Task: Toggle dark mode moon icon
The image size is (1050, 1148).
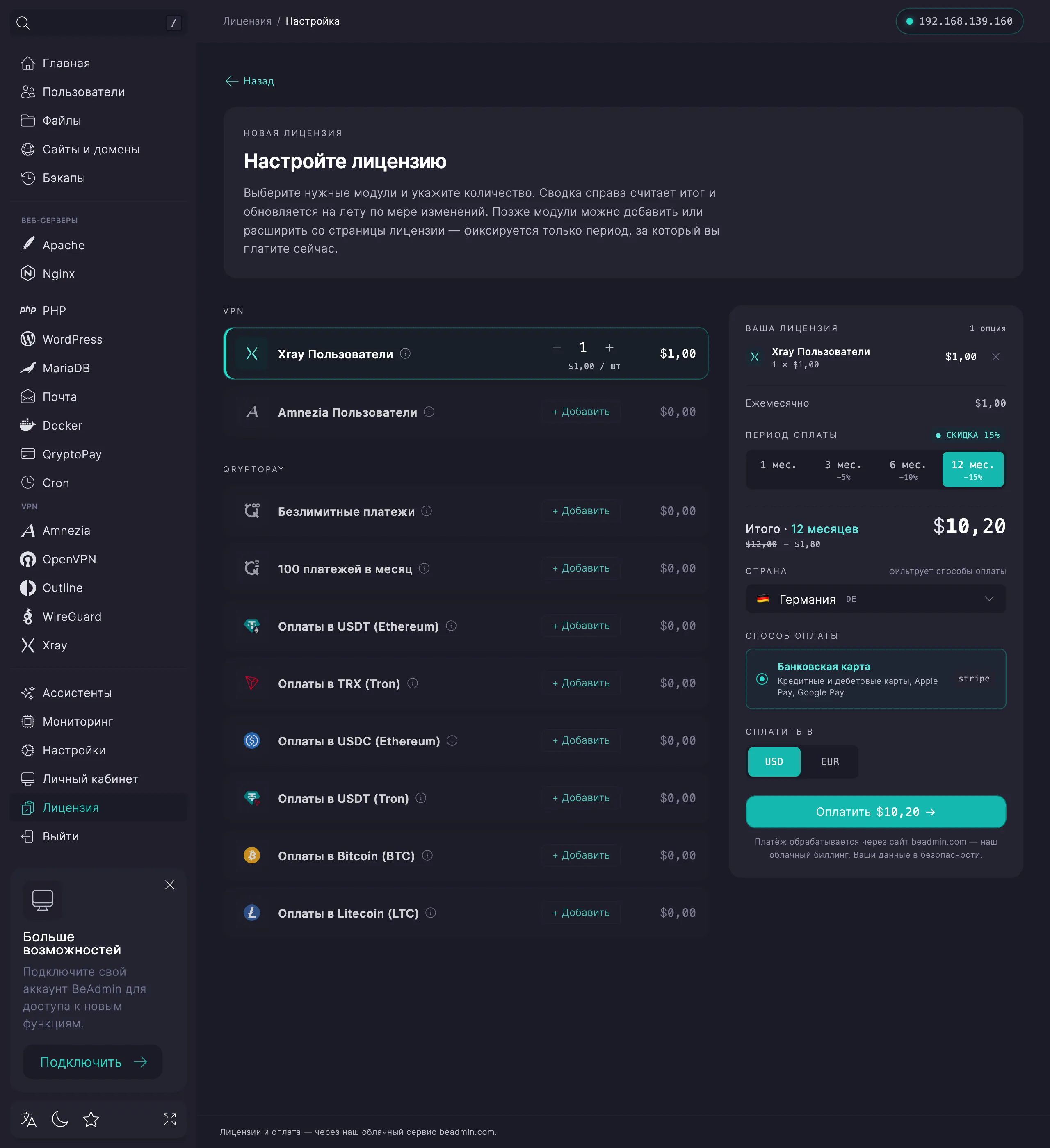Action: pos(60,1120)
